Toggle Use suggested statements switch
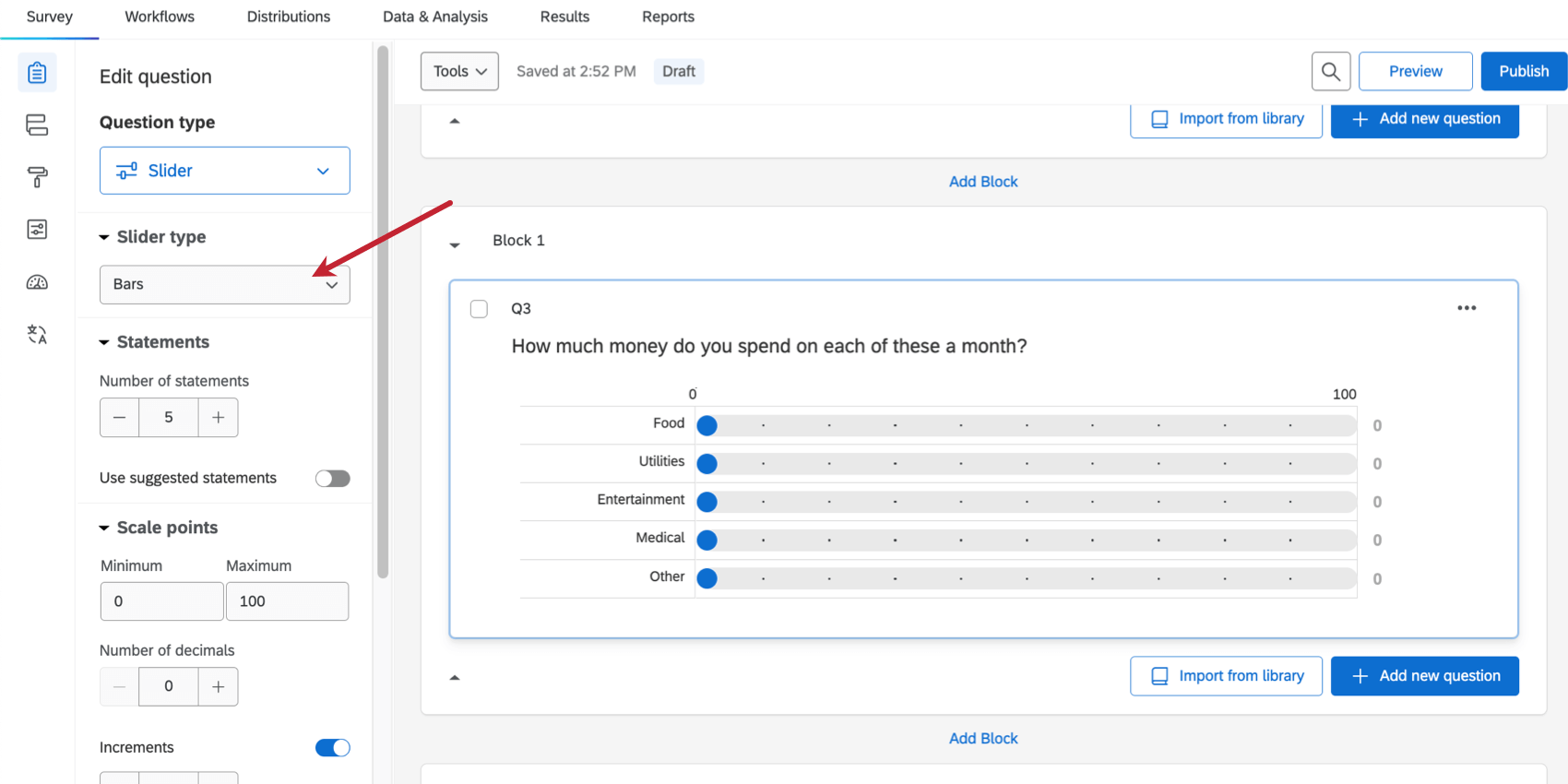 [x=332, y=478]
